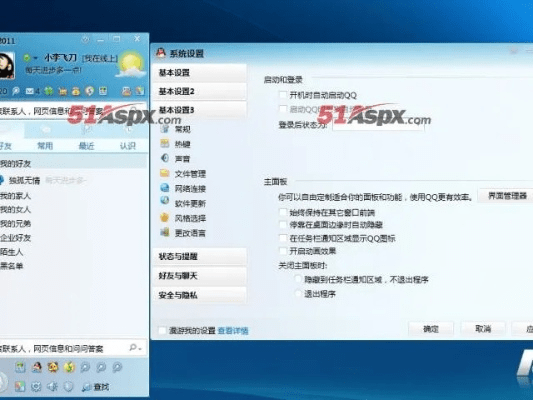Toggle 在任务栏通知区域显示QQ图标 checkbox
The width and height of the screenshot is (533, 400).
tap(282, 238)
